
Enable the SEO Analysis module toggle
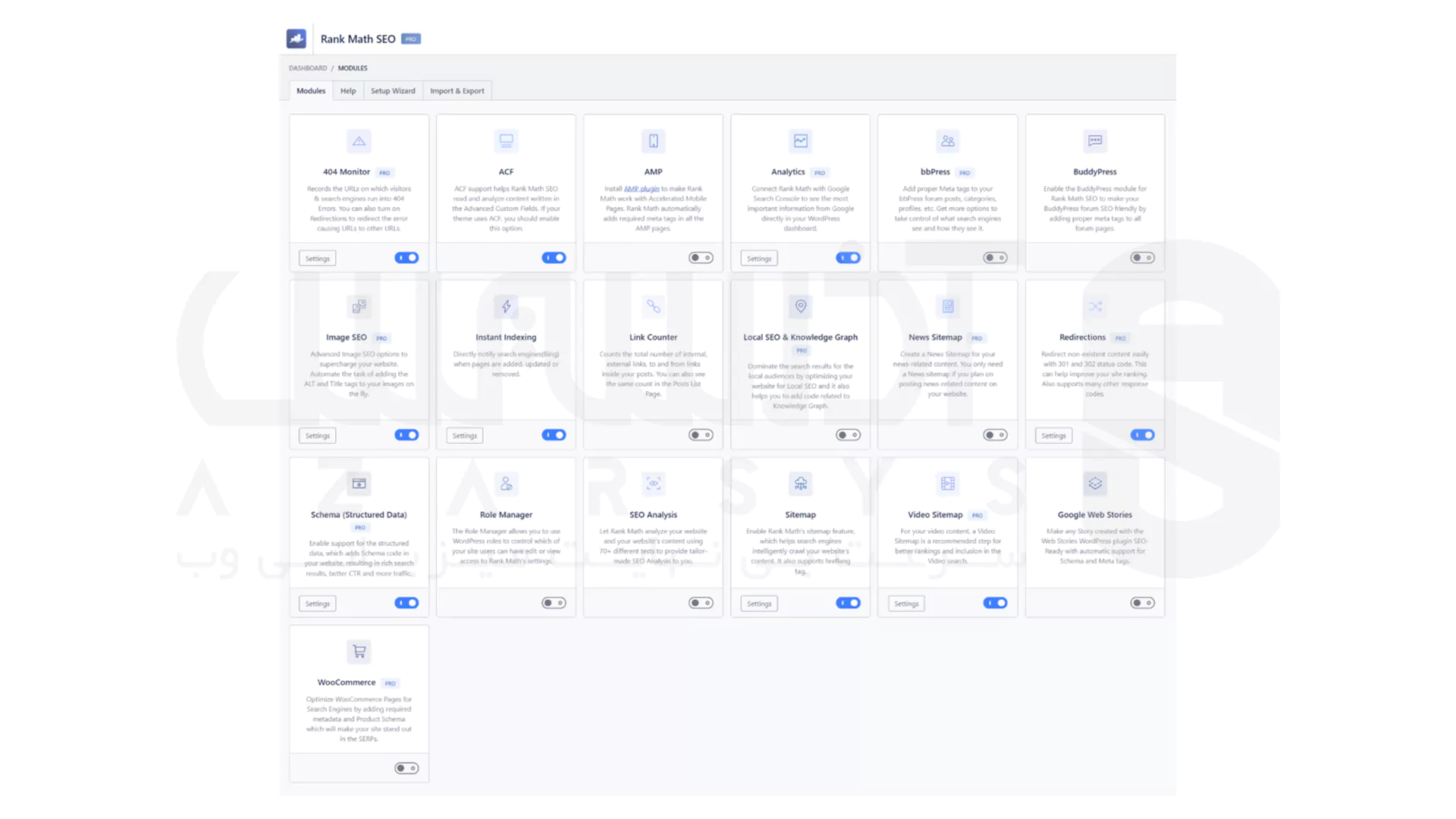pos(701,603)
